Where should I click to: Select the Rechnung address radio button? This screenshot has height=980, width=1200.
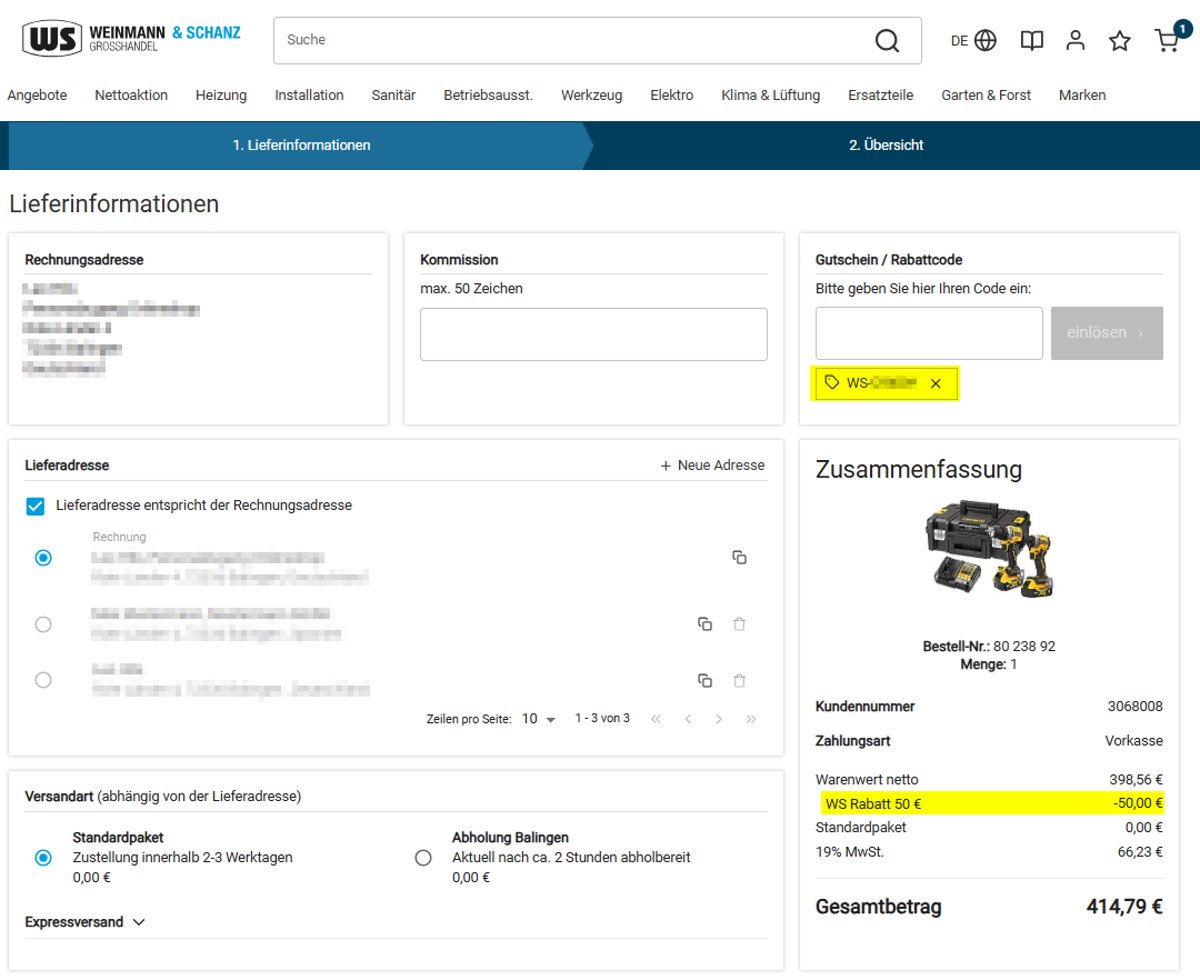pos(43,557)
